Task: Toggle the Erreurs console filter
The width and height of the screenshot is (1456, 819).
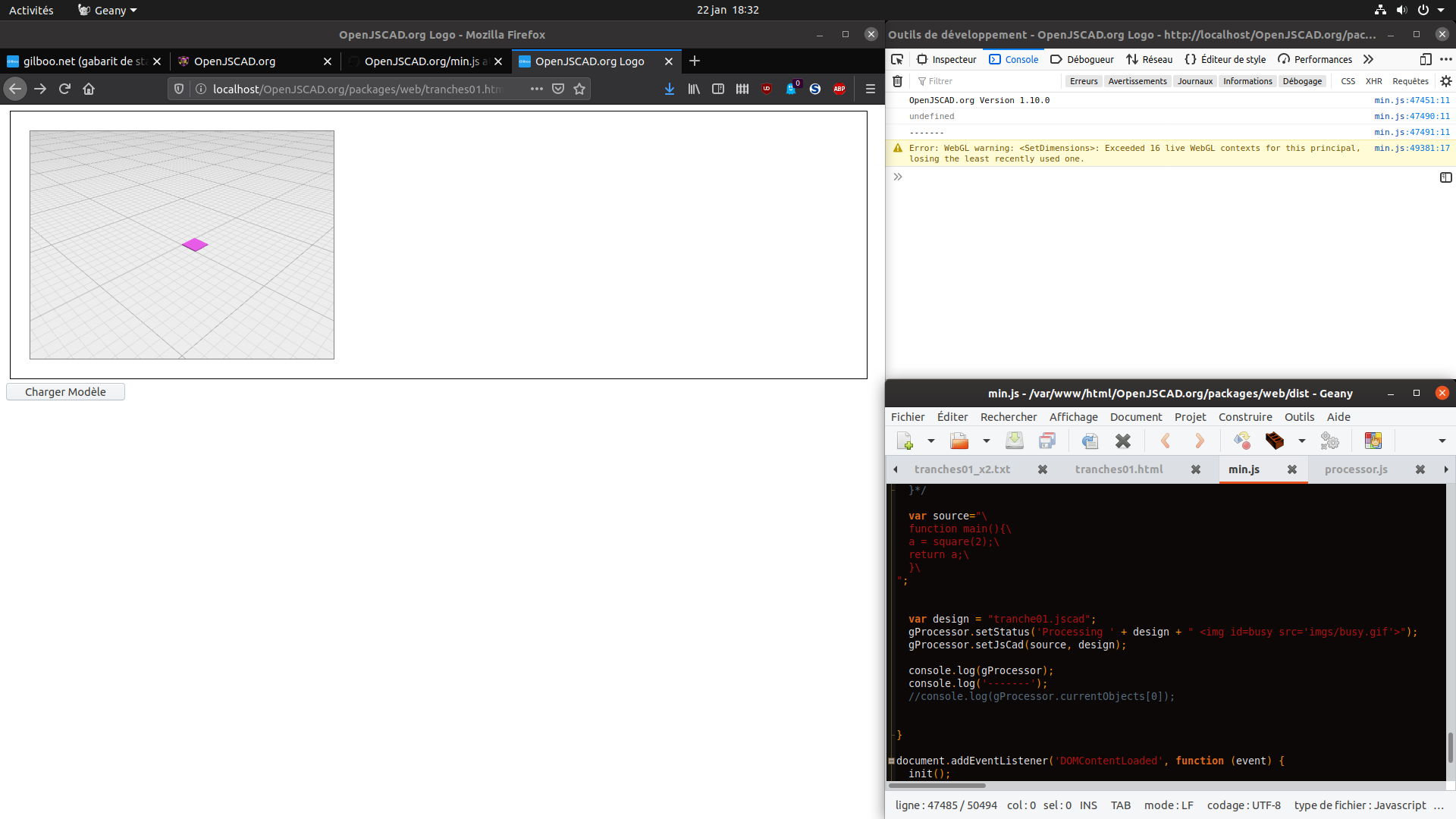Action: (x=1084, y=81)
